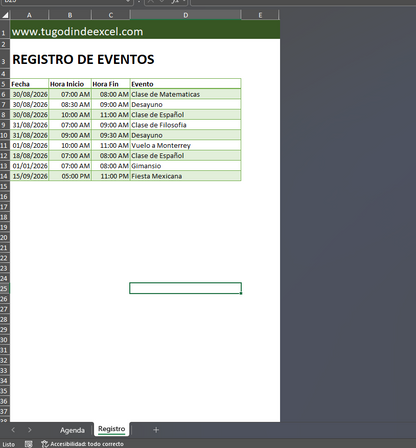Click the Listo status bar indicator
416x448 pixels.
tap(9, 444)
